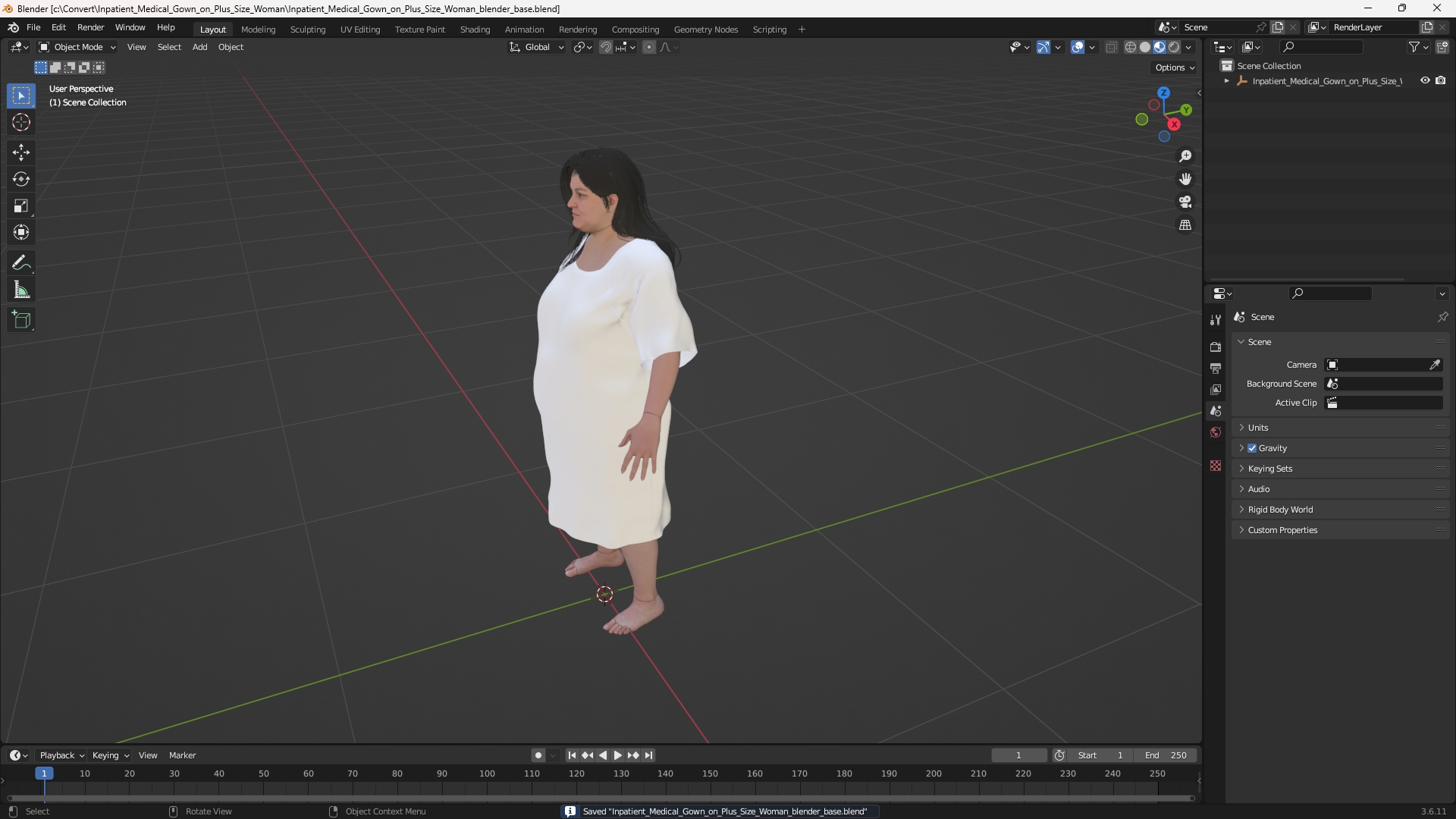Select the Measure tool
Image resolution: width=1456 pixels, height=819 pixels.
tap(21, 290)
